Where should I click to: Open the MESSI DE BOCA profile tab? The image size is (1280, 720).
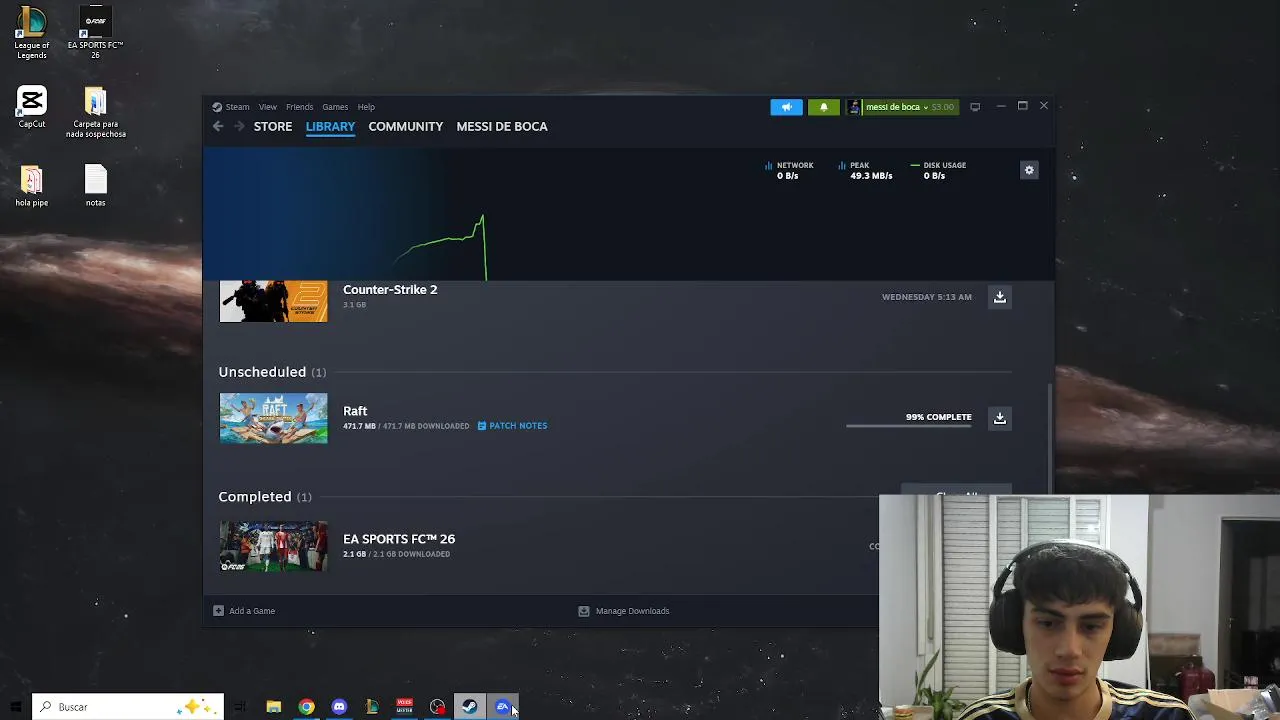pos(502,126)
